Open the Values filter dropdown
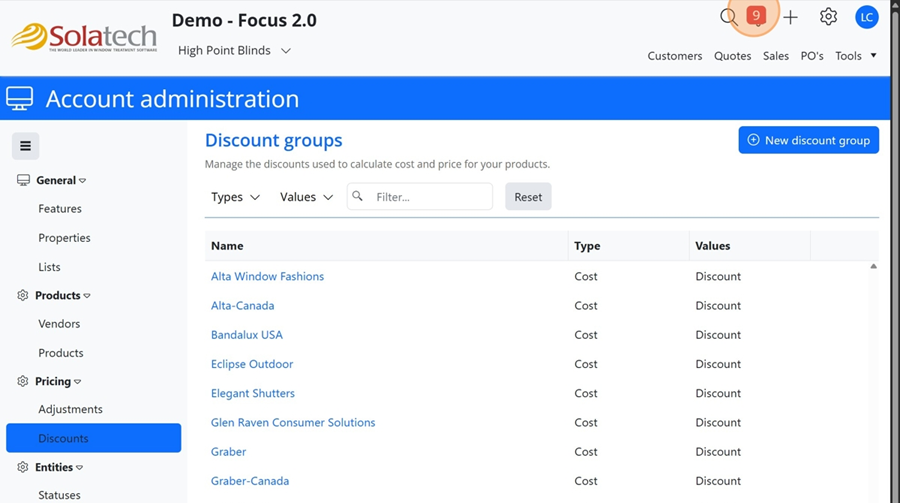This screenshot has height=503, width=900. [306, 197]
